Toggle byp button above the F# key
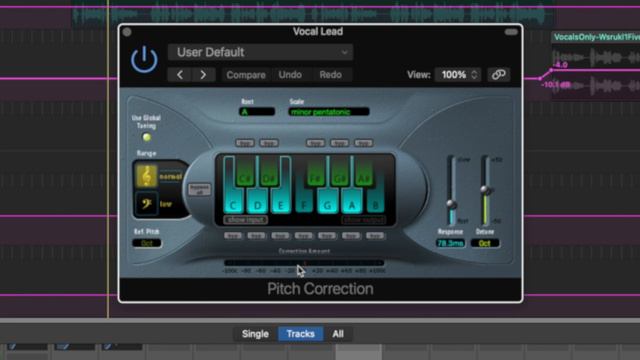Viewport: 640px width, 360px height. tap(315, 143)
